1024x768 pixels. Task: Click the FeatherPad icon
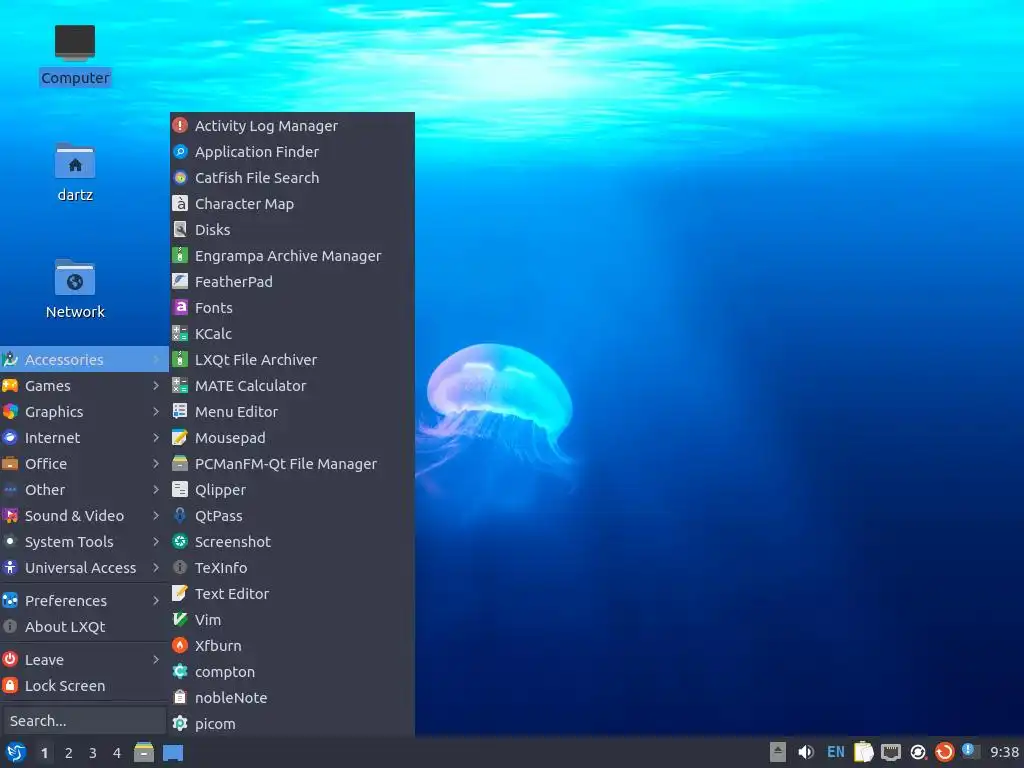[x=180, y=281]
